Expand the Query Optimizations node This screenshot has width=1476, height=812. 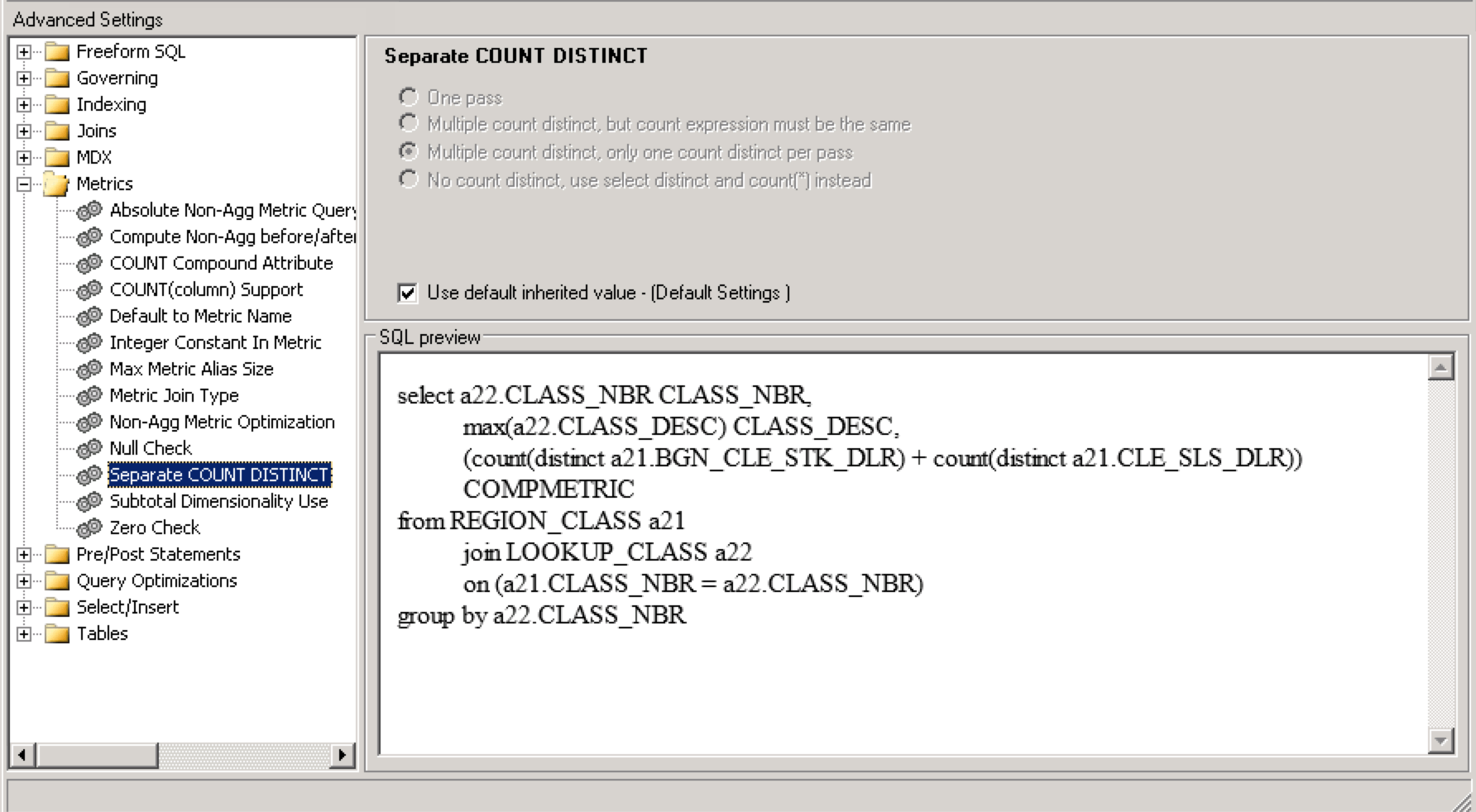point(24,580)
